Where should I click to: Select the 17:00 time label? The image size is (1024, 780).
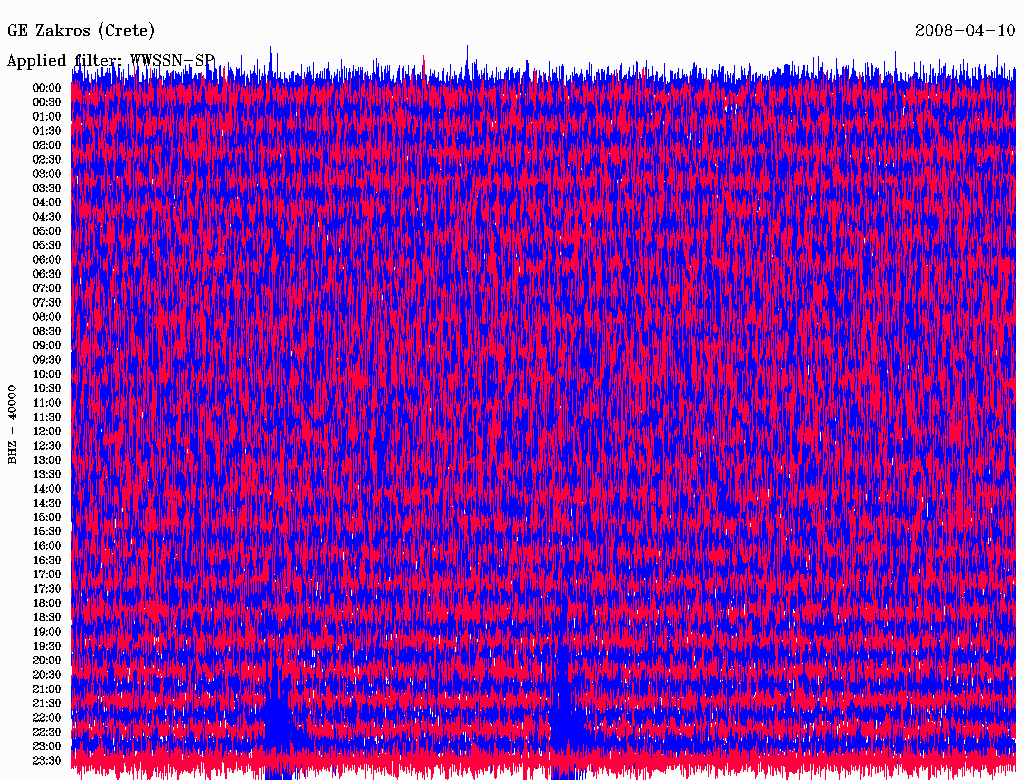[x=47, y=575]
